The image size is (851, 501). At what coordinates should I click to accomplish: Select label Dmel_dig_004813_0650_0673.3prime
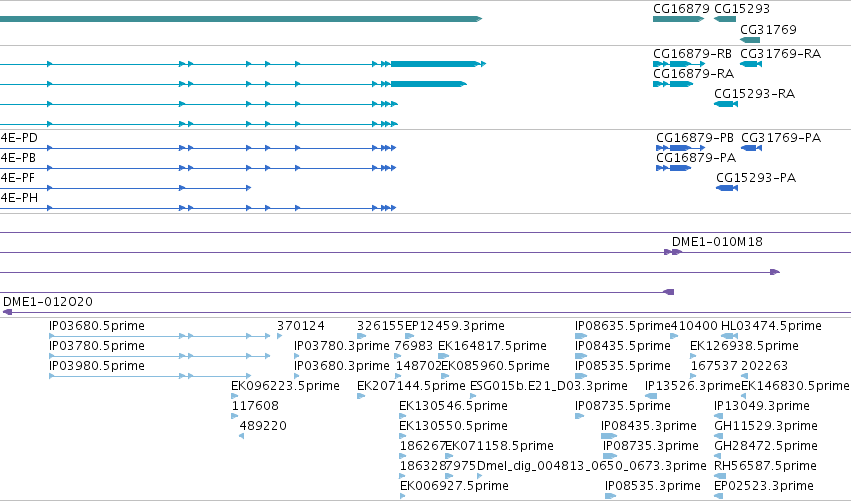592,466
